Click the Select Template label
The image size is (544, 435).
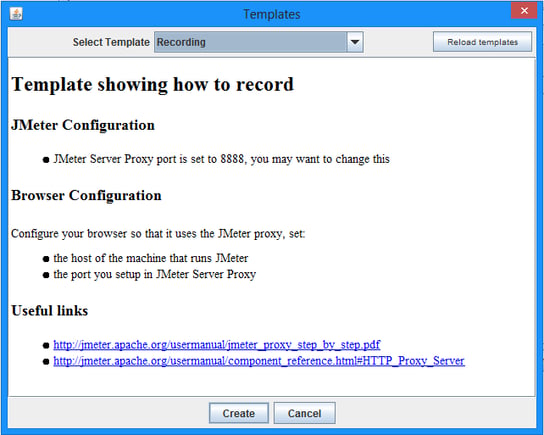[111, 42]
